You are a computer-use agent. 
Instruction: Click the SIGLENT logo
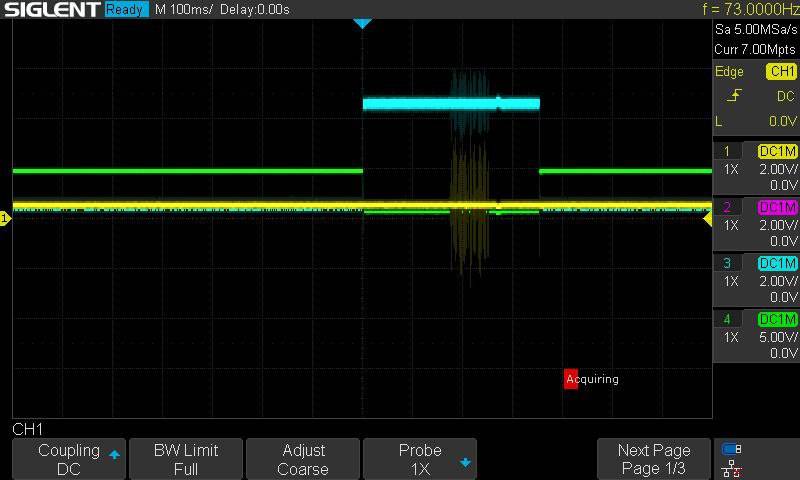click(52, 9)
